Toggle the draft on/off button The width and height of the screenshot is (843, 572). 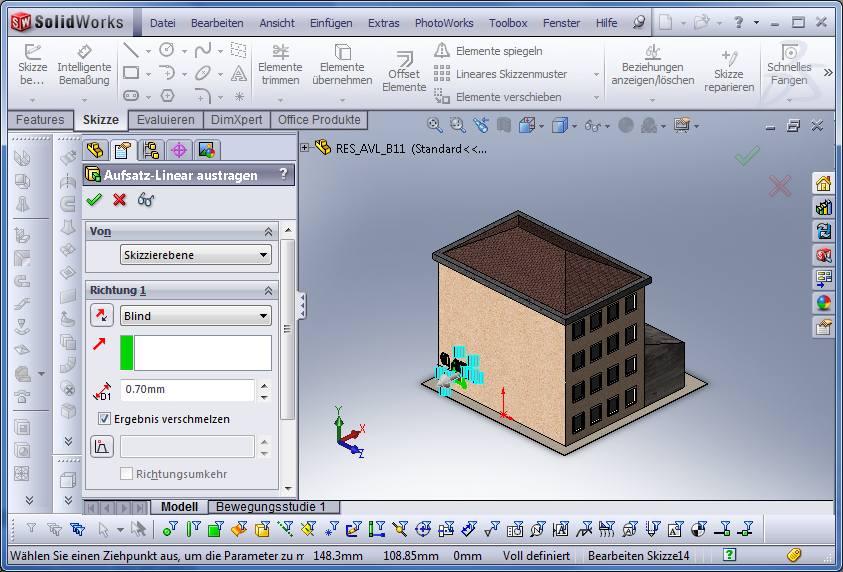point(102,446)
